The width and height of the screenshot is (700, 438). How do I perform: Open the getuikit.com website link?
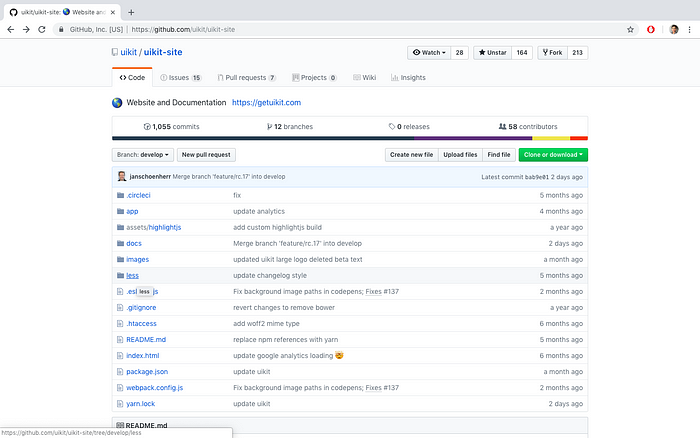(x=267, y=102)
